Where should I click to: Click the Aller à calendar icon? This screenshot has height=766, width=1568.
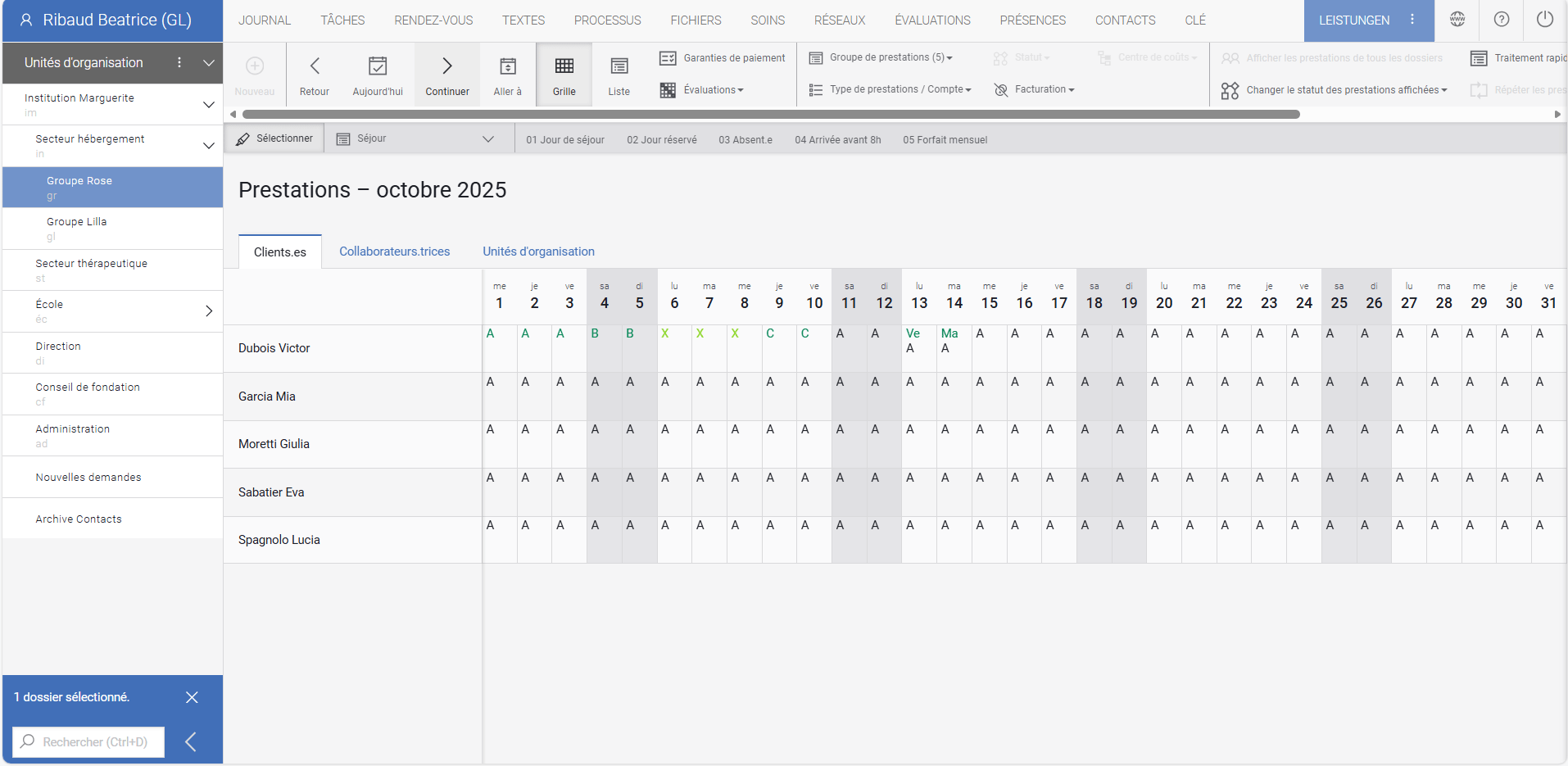pos(507,66)
